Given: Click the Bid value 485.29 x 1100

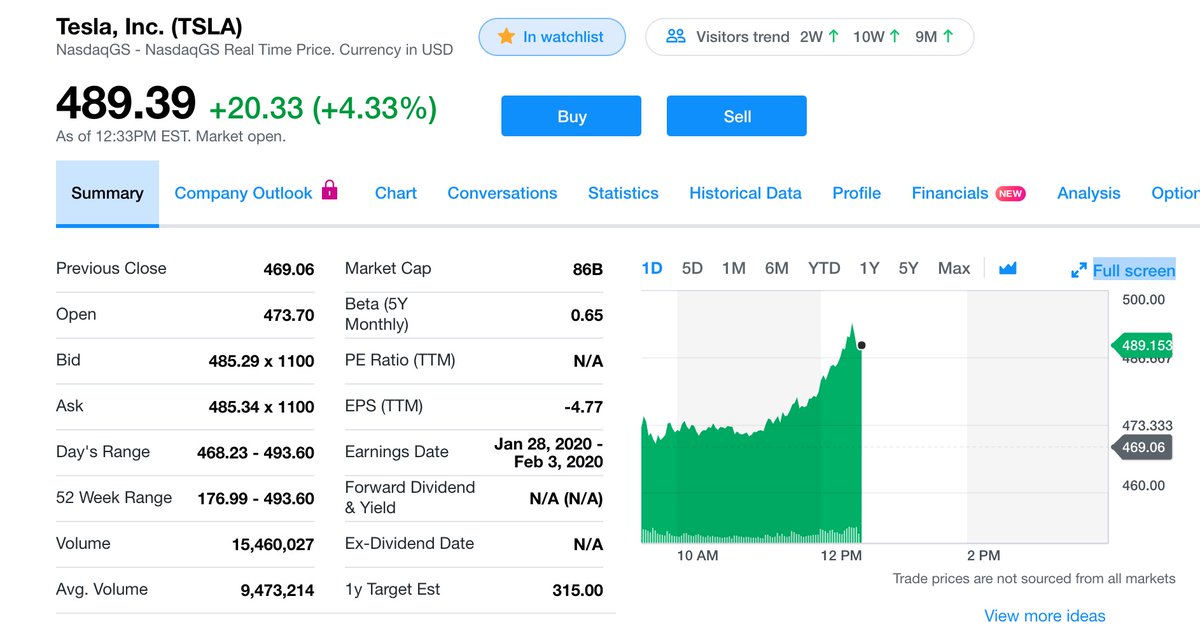Looking at the screenshot, I should point(262,361).
